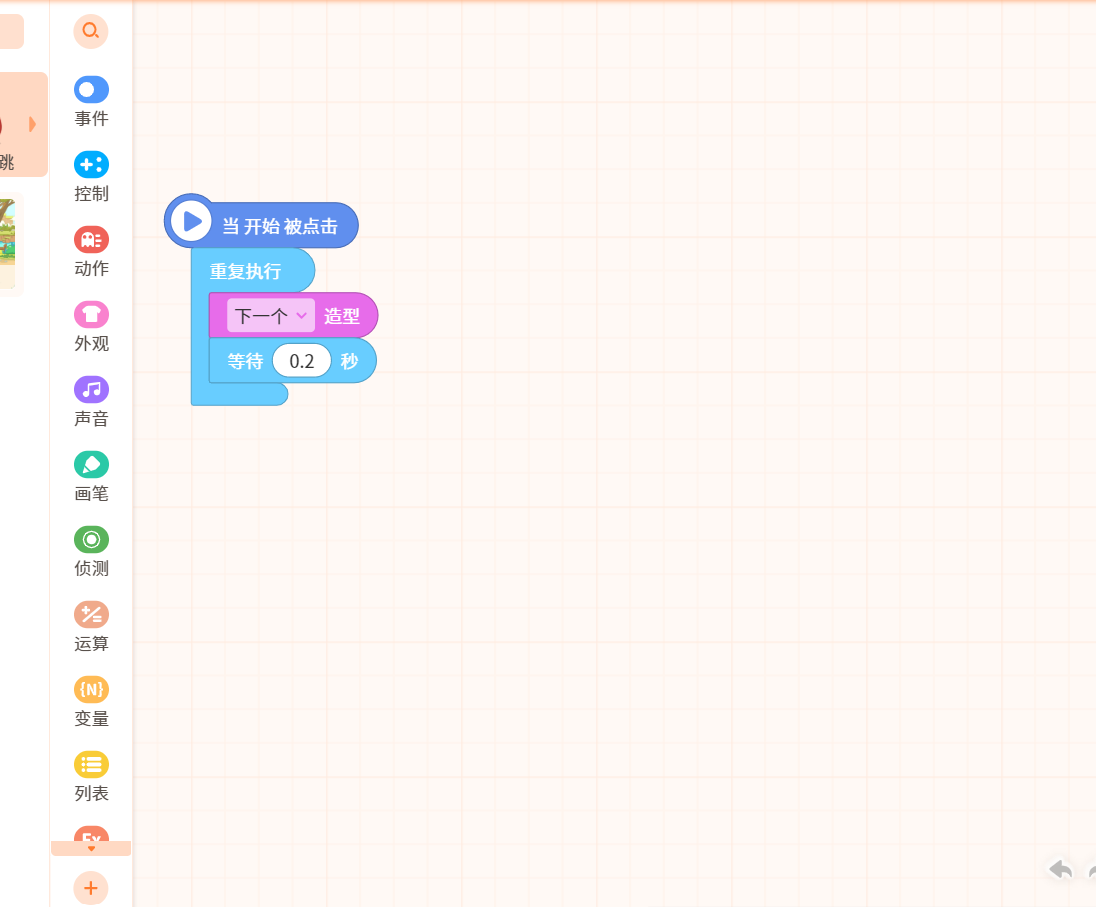Select the 当 开始 被点击 hat block
The width and height of the screenshot is (1096, 907).
pos(280,226)
